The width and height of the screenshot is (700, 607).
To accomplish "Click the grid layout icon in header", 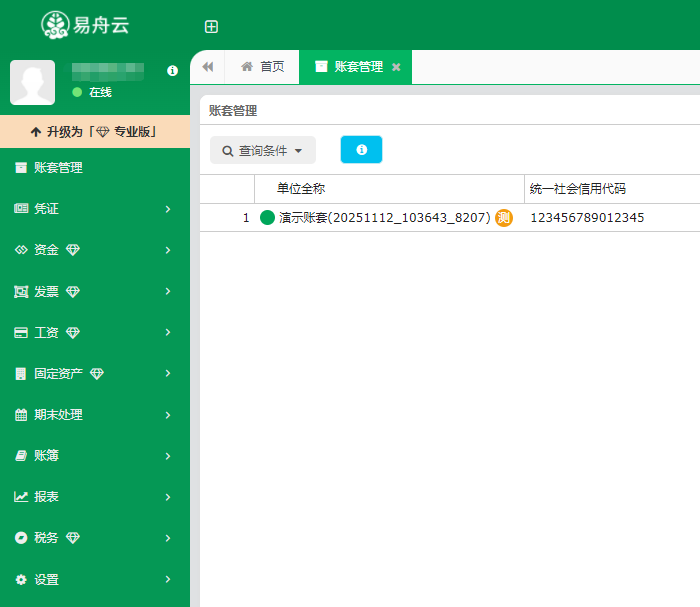I will click(211, 27).
